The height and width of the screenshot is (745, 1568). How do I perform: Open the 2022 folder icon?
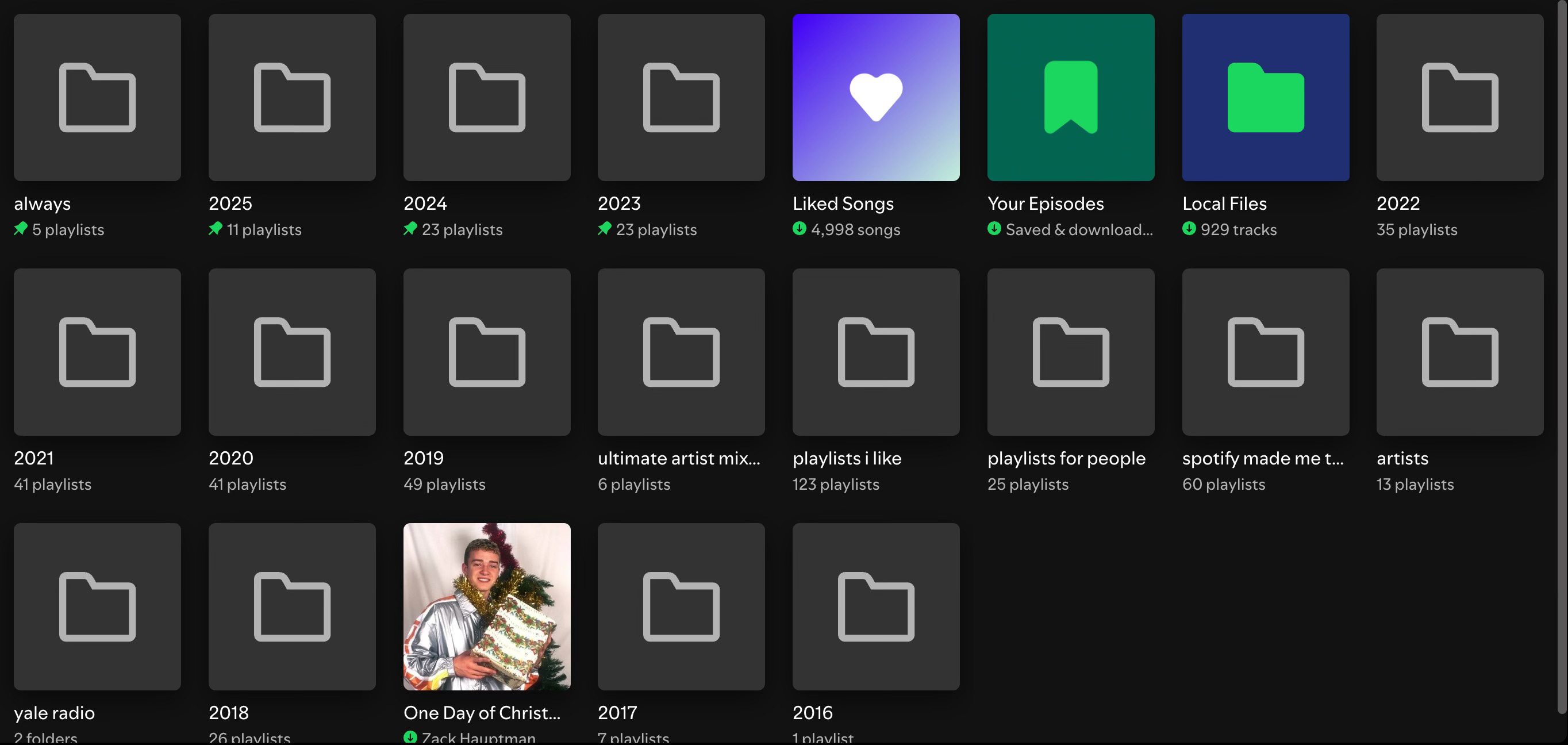pos(1459,97)
